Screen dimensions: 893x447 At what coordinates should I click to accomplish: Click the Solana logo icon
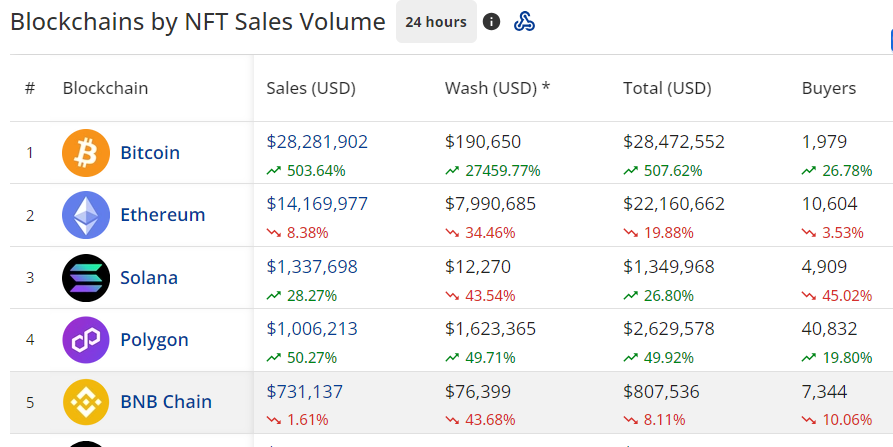point(86,277)
